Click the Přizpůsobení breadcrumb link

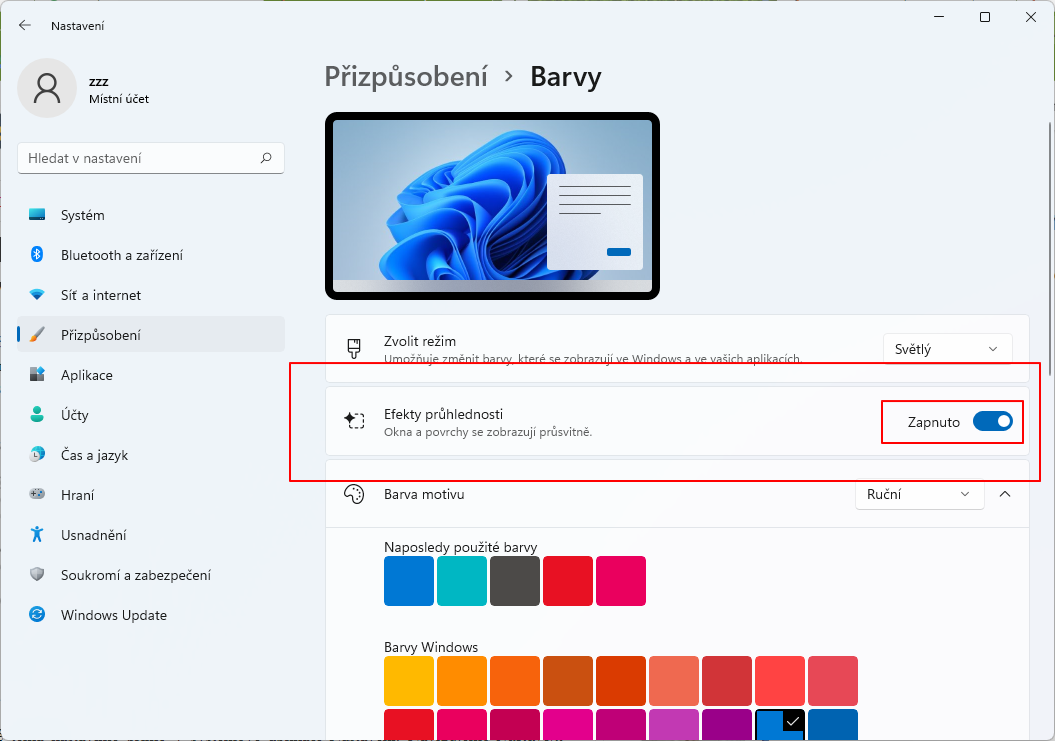pos(406,76)
